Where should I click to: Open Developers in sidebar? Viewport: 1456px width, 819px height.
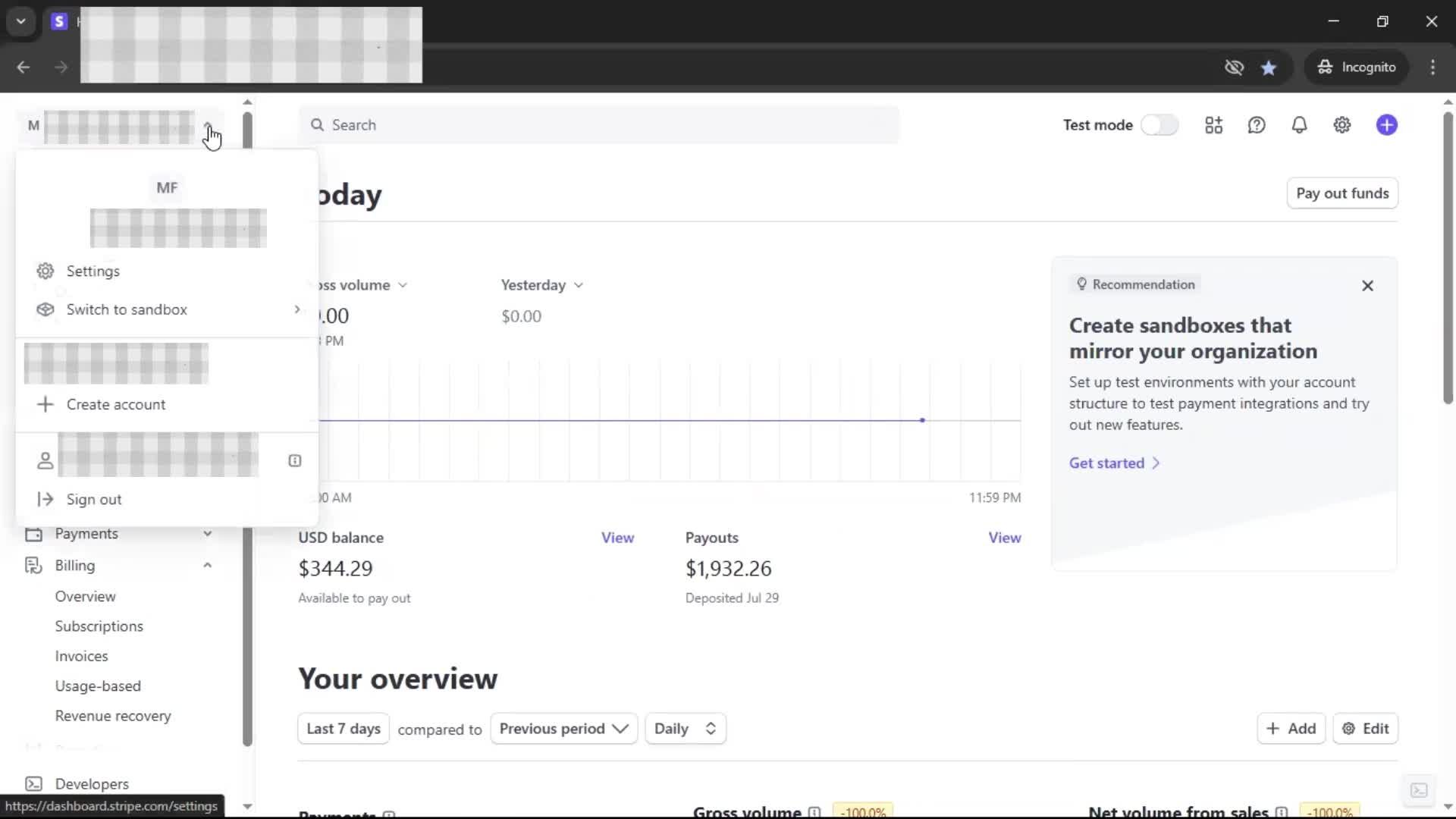pos(92,783)
